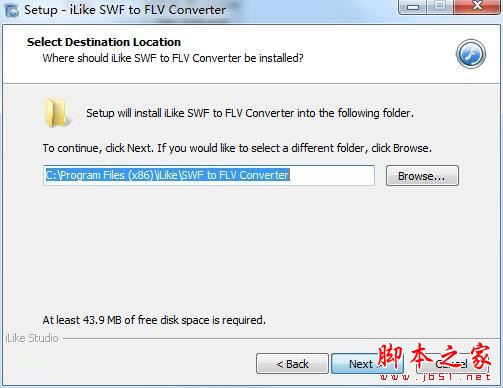Viewport: 503px width, 388px height.
Task: Proceed with the Next button
Action: coord(367,364)
